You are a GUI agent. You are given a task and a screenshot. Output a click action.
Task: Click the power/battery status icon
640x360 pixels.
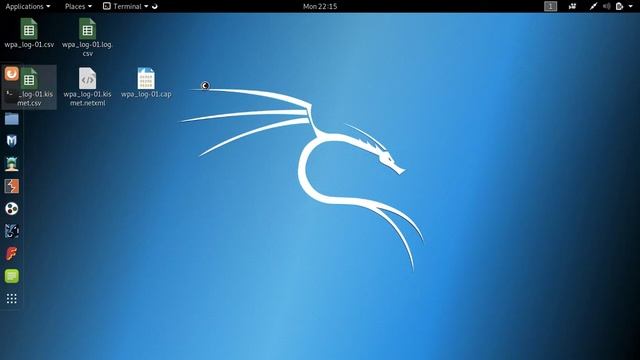pyautogui.click(x=620, y=6)
